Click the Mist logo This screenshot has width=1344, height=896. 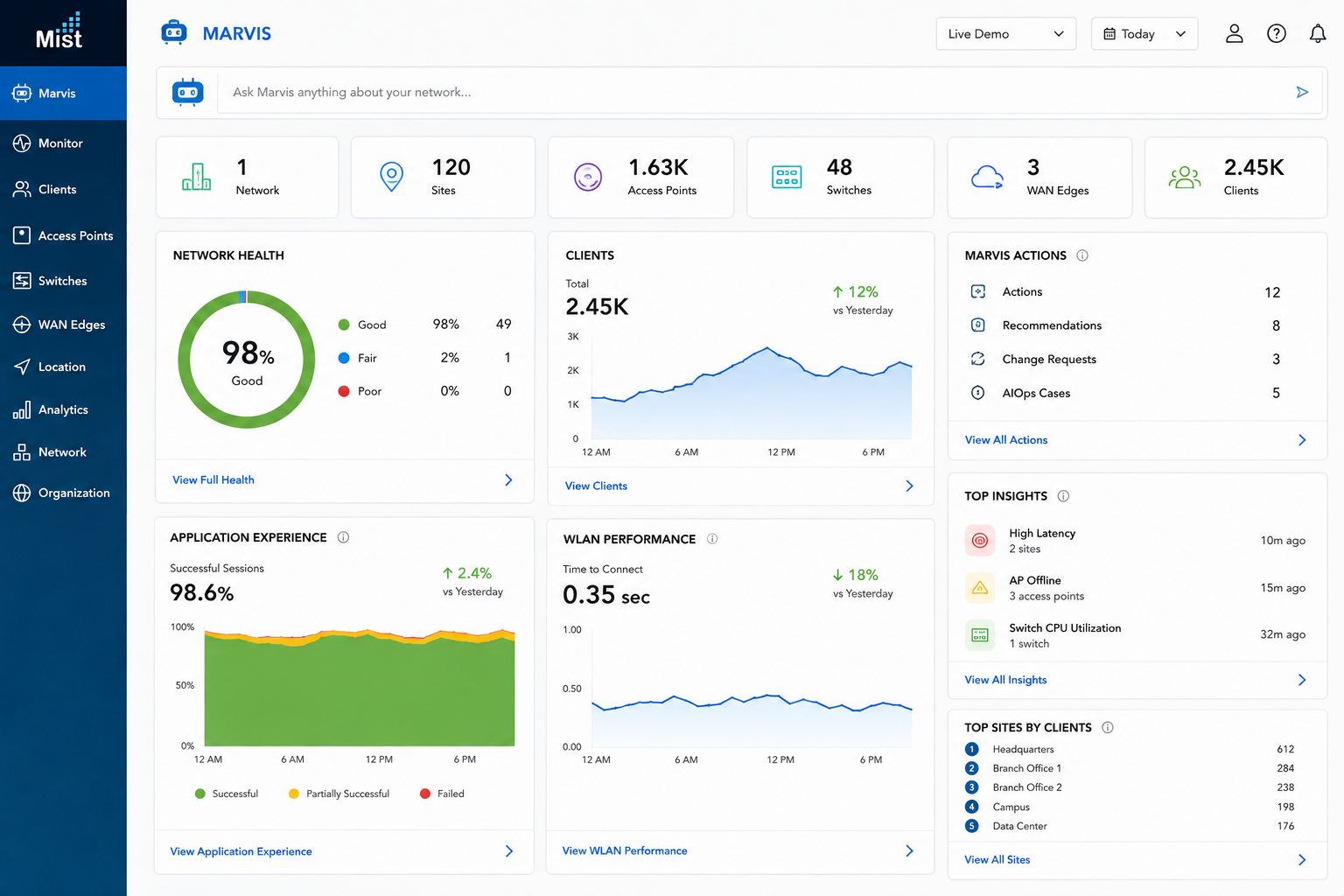[x=59, y=31]
